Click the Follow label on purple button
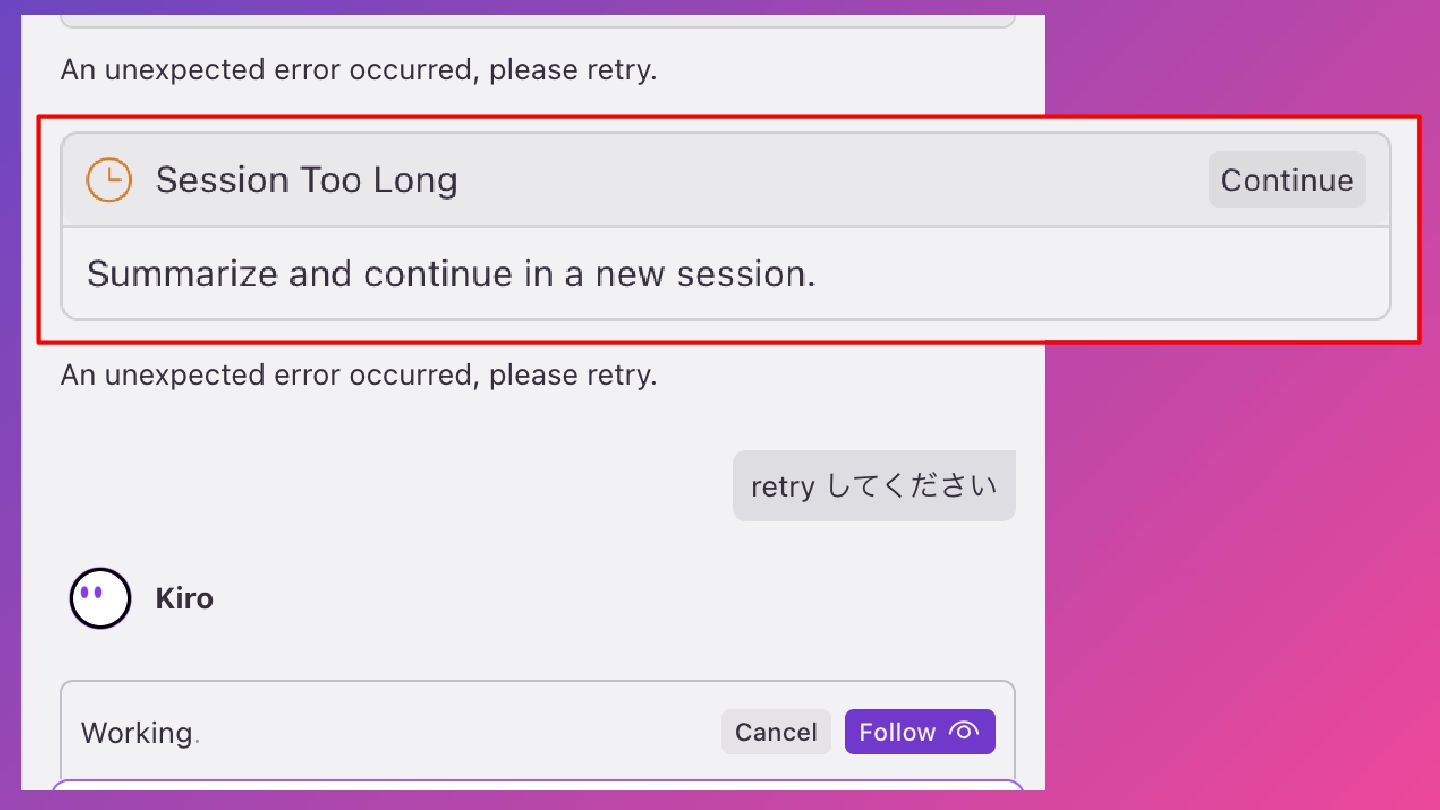 (x=897, y=732)
